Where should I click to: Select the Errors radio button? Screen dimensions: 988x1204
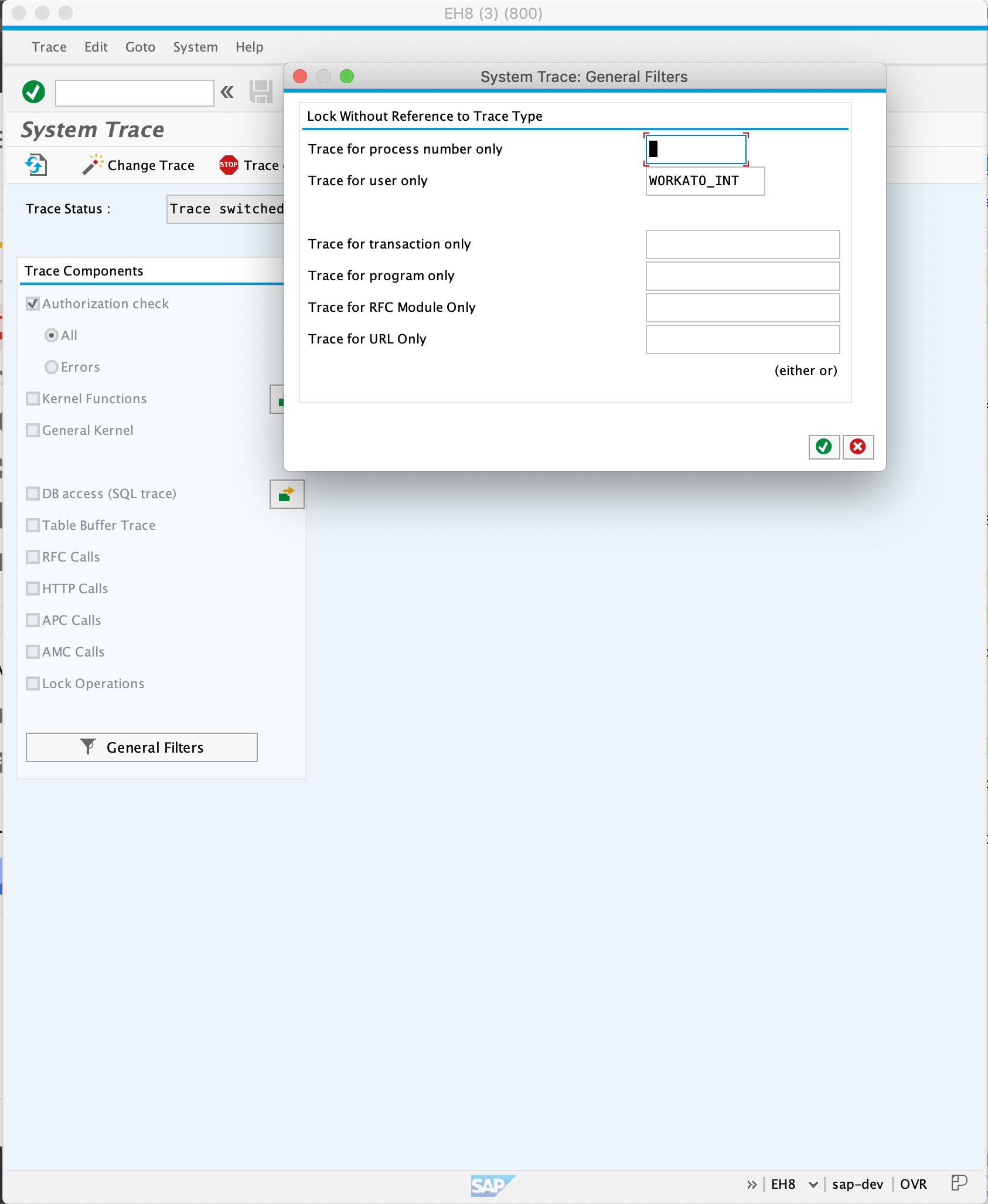(x=52, y=366)
